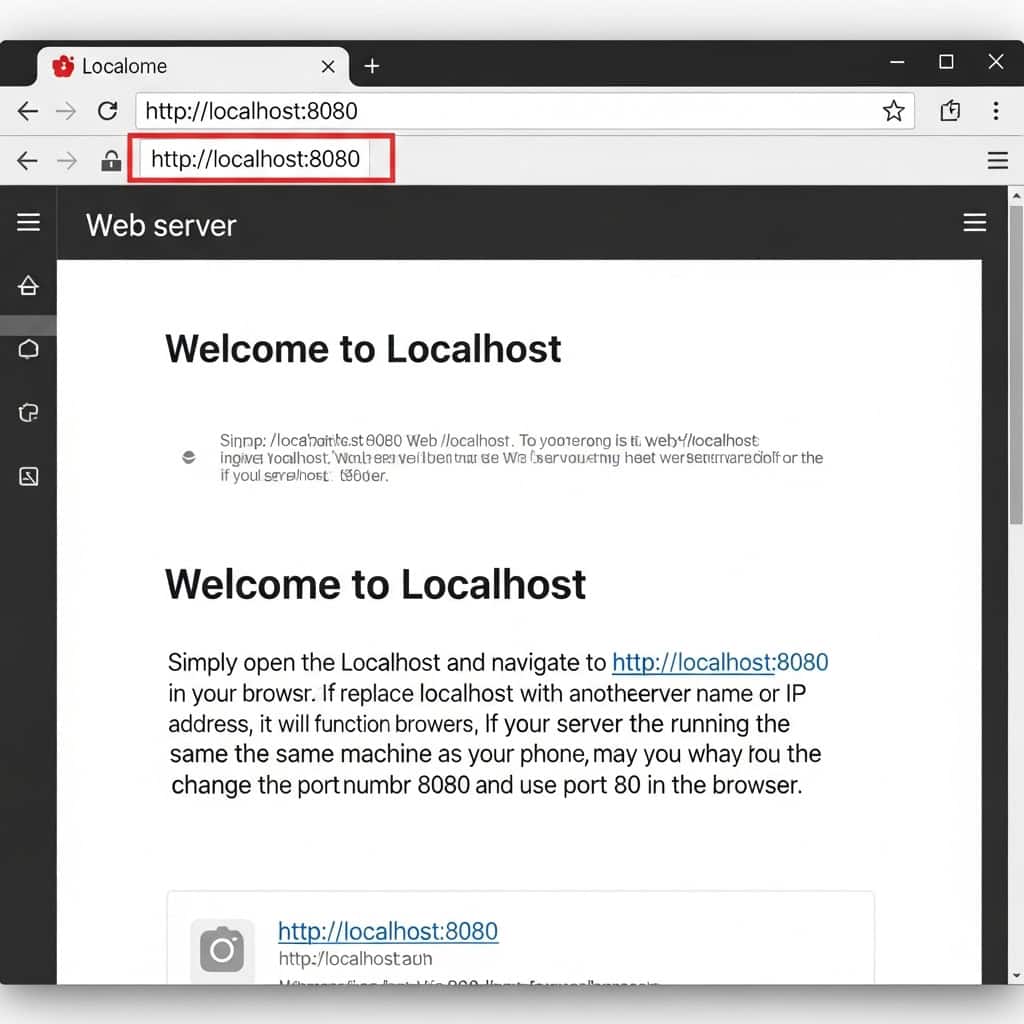Open the sidebar icon directly below the hexagon
Viewport: 1024px width, 1024px height.
point(28,412)
